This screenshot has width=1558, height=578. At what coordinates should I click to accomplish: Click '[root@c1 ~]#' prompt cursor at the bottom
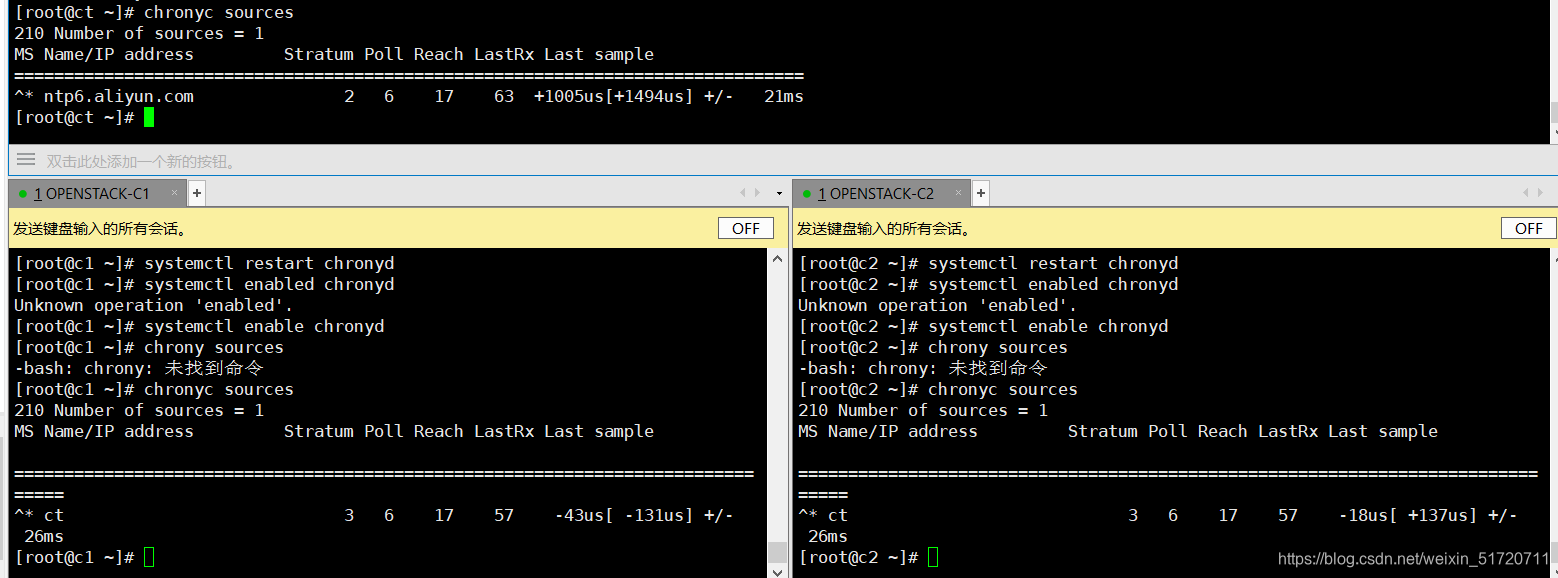(x=149, y=557)
